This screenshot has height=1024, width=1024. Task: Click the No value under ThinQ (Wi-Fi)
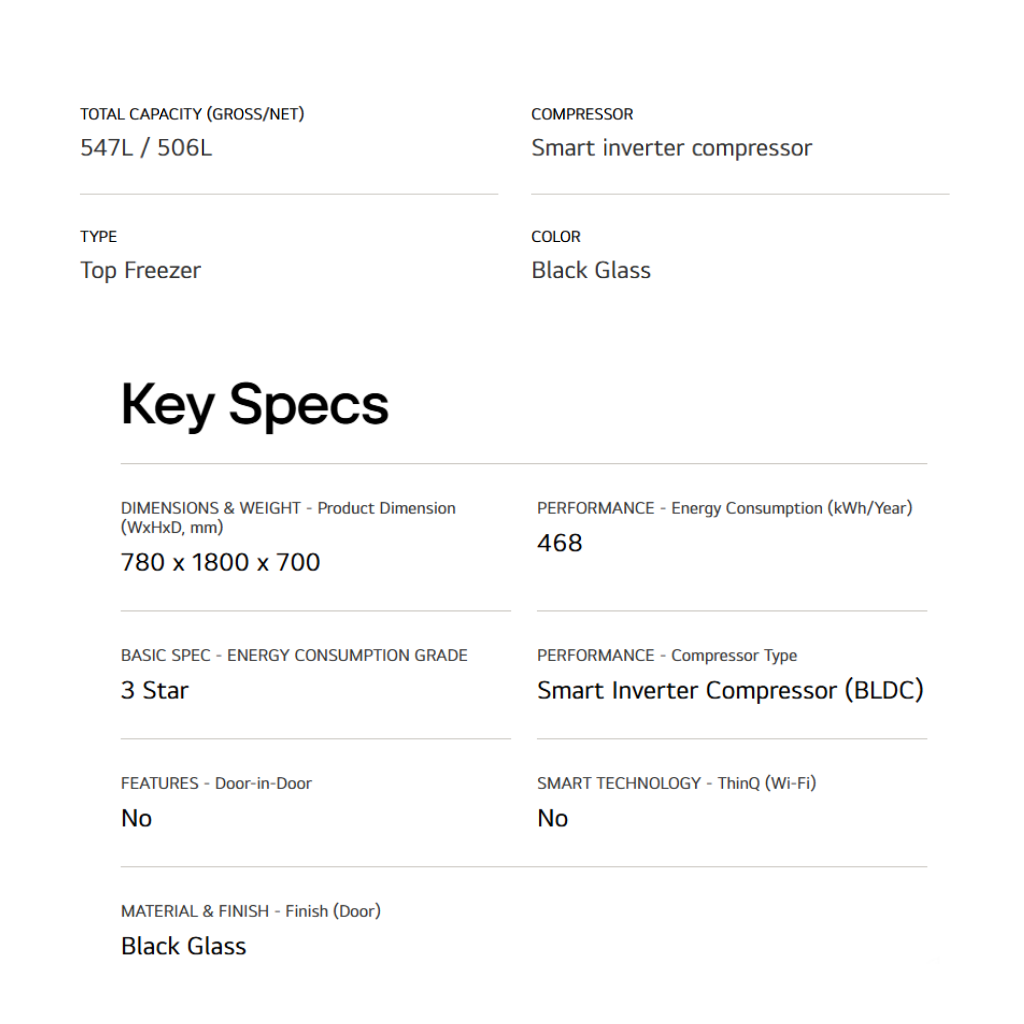[x=552, y=818]
